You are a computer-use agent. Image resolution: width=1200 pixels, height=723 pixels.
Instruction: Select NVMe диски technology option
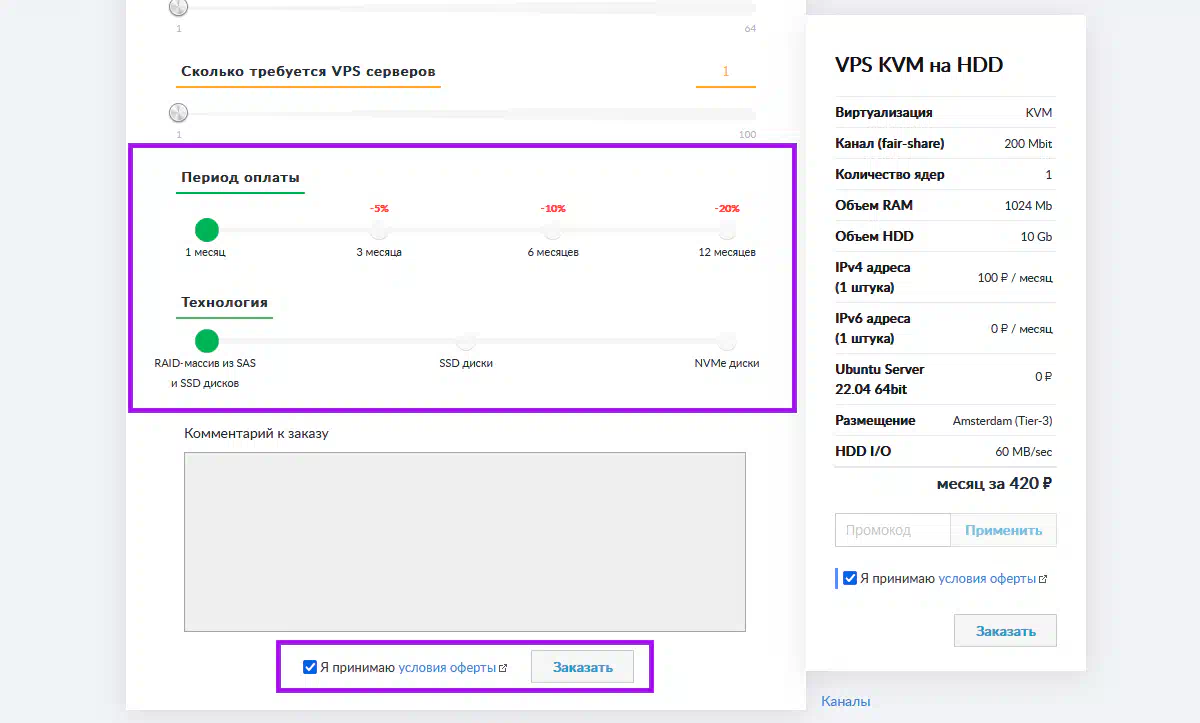727,341
